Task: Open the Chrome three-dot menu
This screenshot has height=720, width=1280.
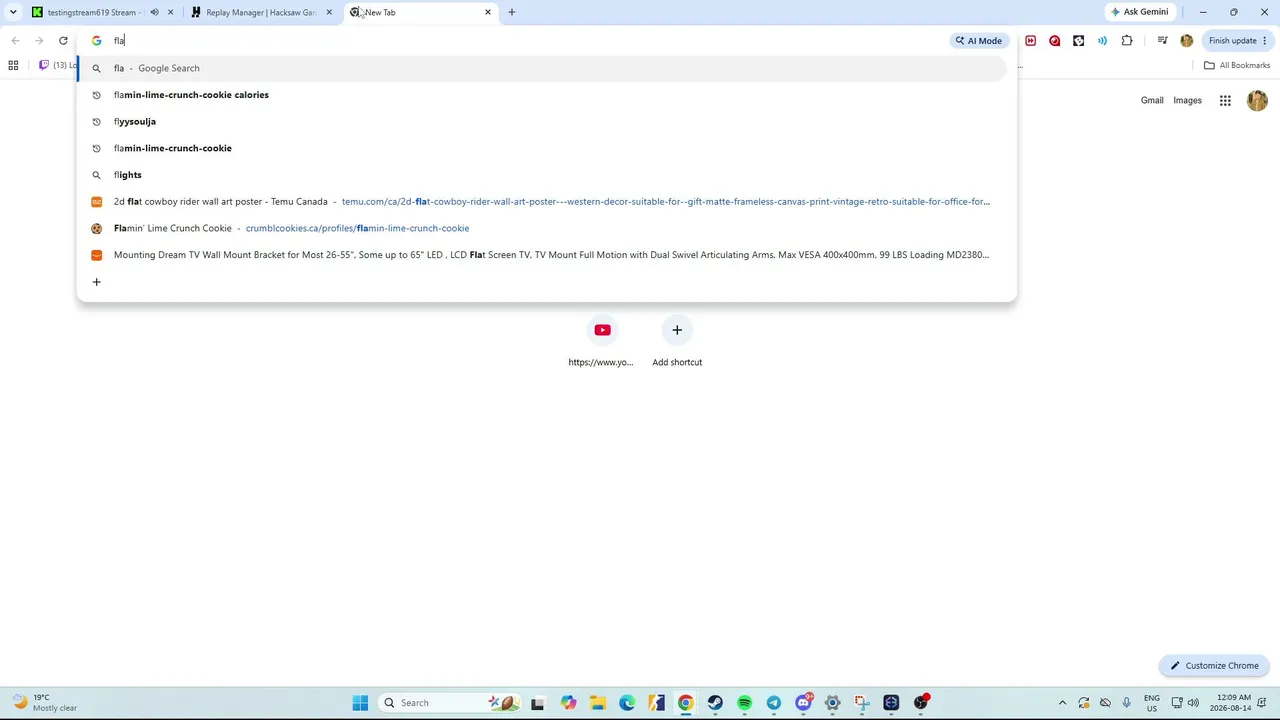Action: tap(1265, 41)
